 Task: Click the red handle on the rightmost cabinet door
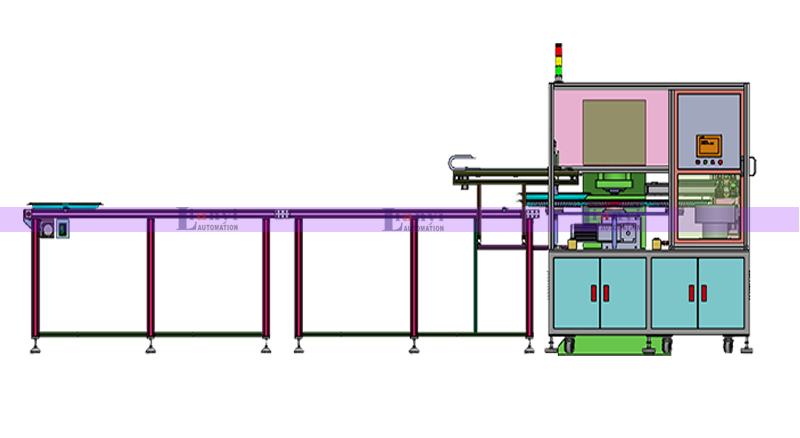703,293
